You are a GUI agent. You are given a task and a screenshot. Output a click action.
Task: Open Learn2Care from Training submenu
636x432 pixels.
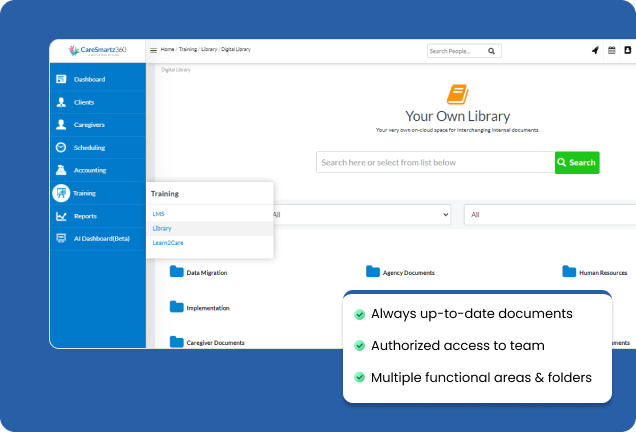(168, 242)
